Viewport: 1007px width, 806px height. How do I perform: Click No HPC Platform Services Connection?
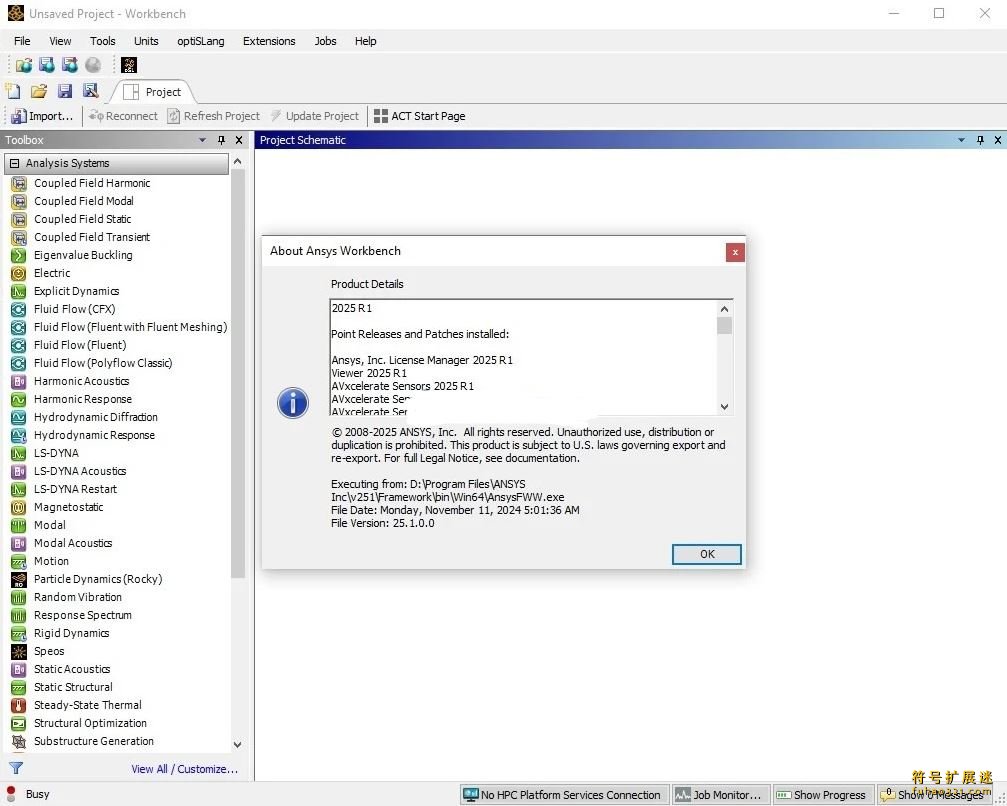click(563, 794)
